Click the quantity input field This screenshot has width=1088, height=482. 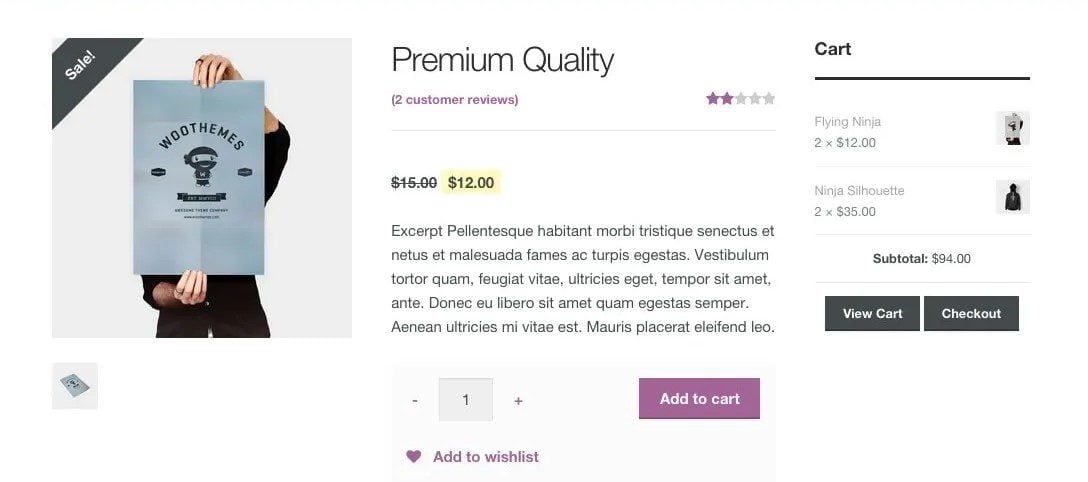click(466, 400)
